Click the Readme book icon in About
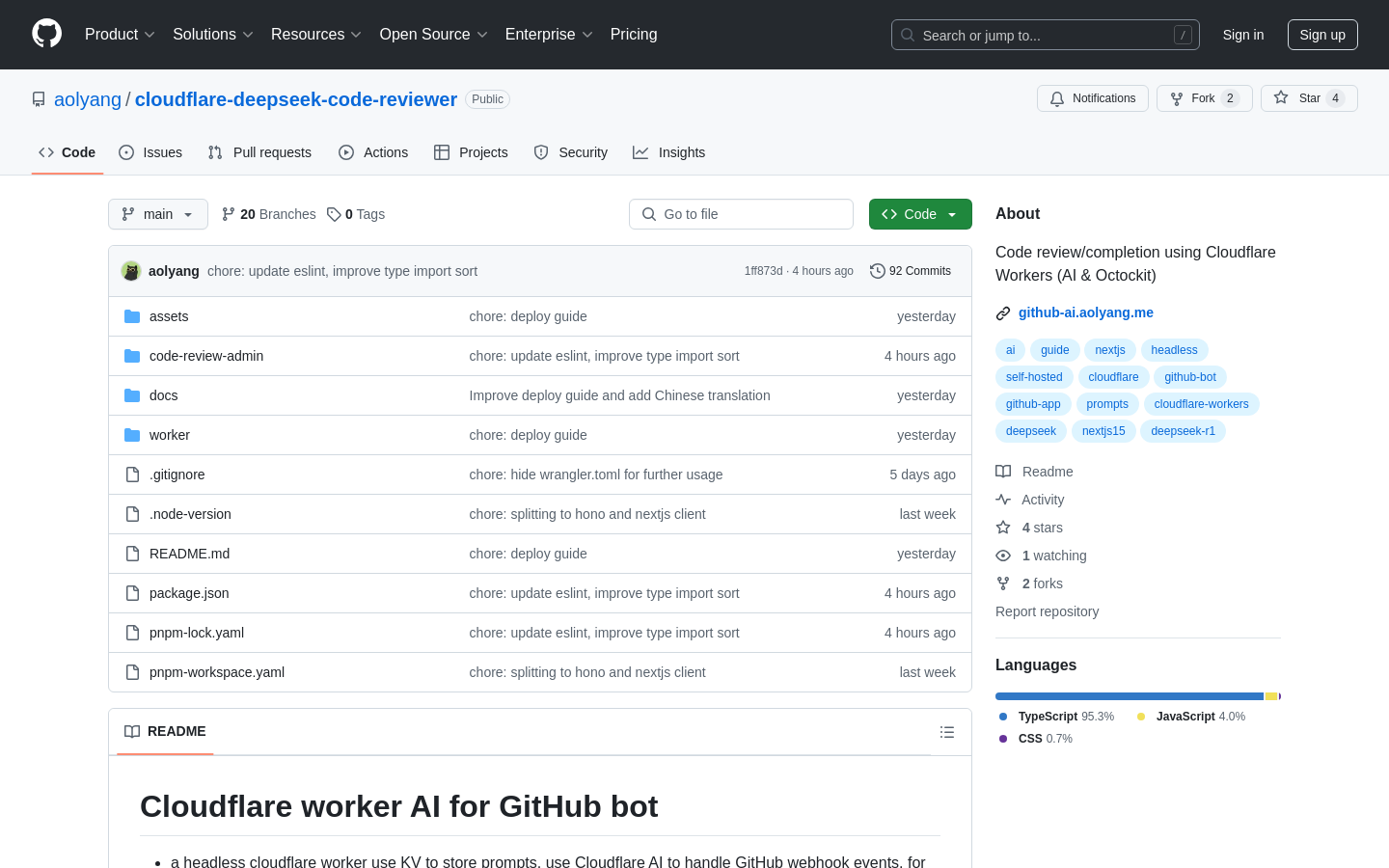 [1003, 472]
